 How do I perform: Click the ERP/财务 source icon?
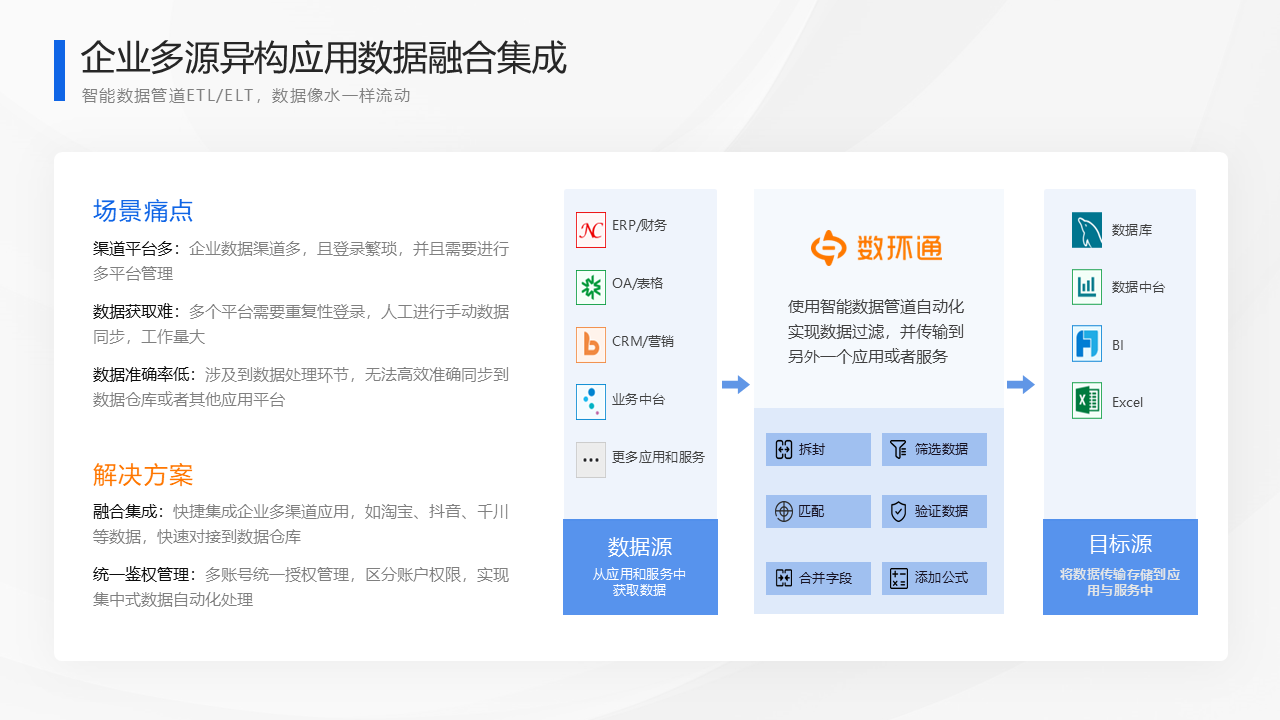point(591,229)
